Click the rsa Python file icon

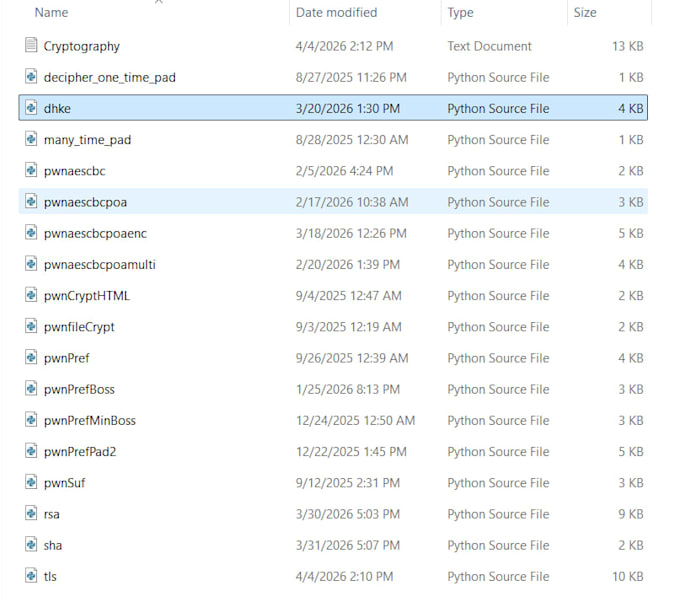[x=31, y=514]
